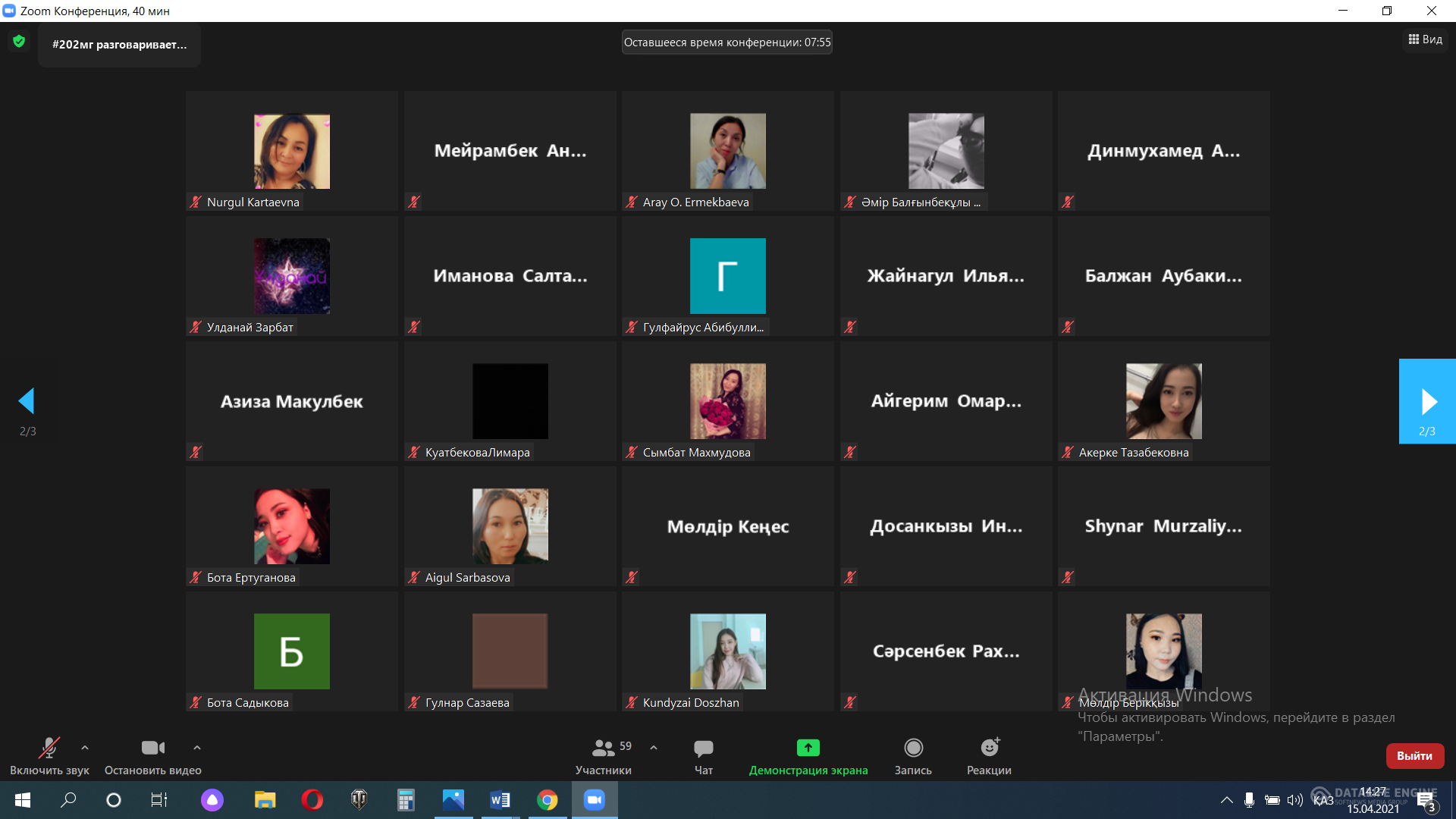The width and height of the screenshot is (1456, 819).
Task: Open the Chat panel
Action: click(x=703, y=748)
